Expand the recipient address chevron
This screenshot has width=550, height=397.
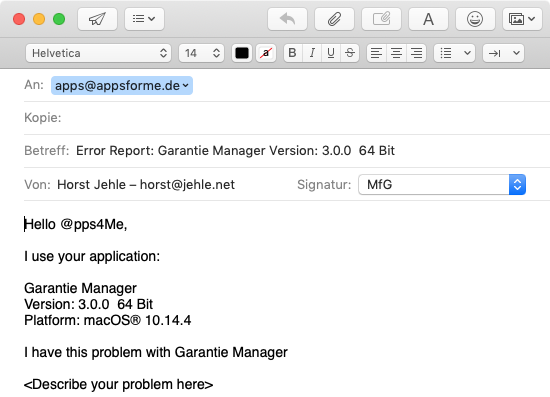coord(186,86)
